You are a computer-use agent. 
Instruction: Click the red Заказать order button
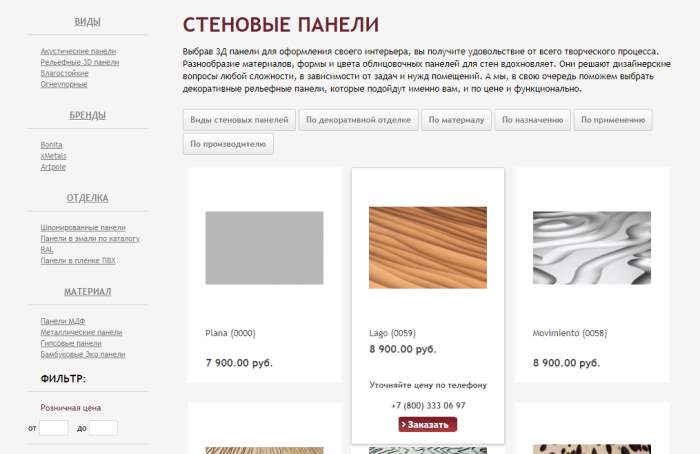pos(428,425)
